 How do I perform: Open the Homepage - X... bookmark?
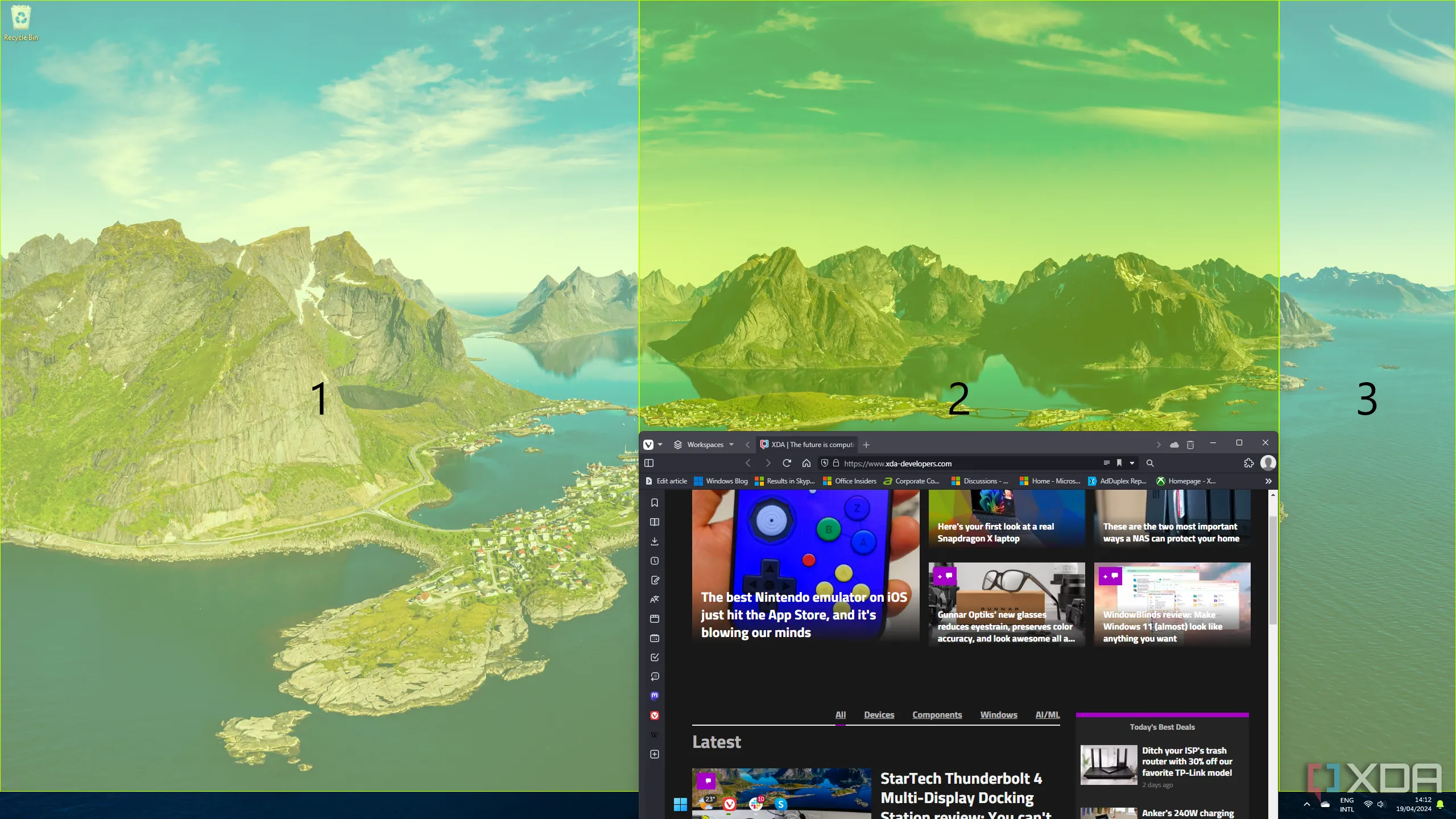pos(1186,481)
